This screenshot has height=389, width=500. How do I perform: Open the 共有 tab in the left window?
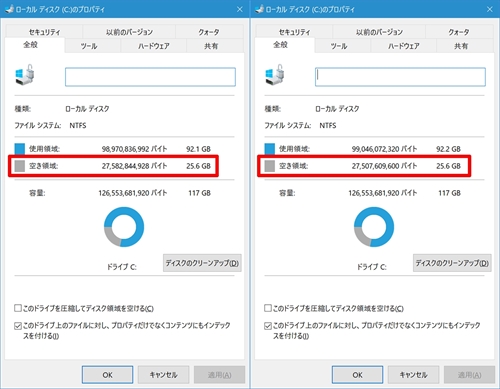(x=211, y=46)
